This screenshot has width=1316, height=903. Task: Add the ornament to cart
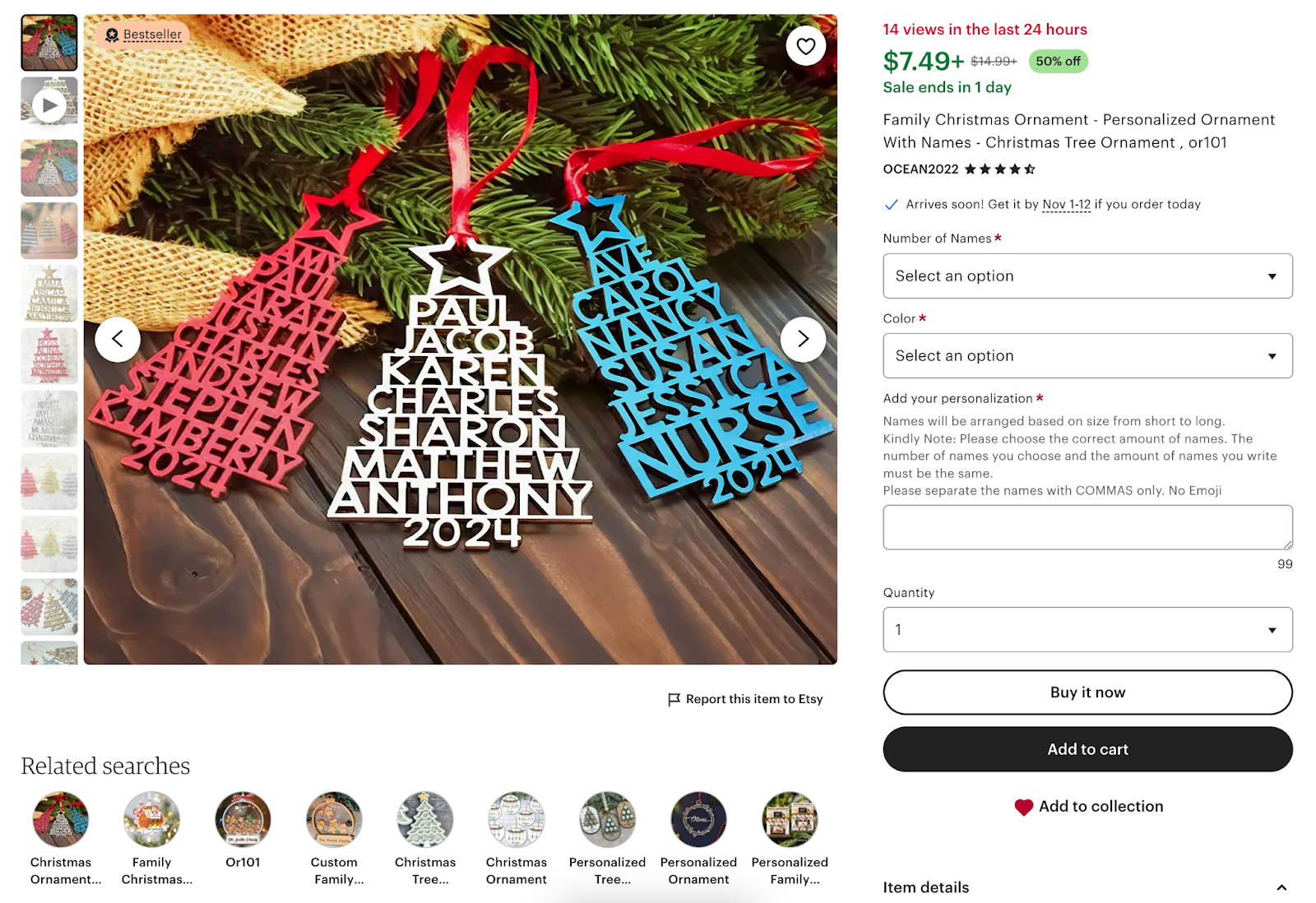pos(1087,749)
